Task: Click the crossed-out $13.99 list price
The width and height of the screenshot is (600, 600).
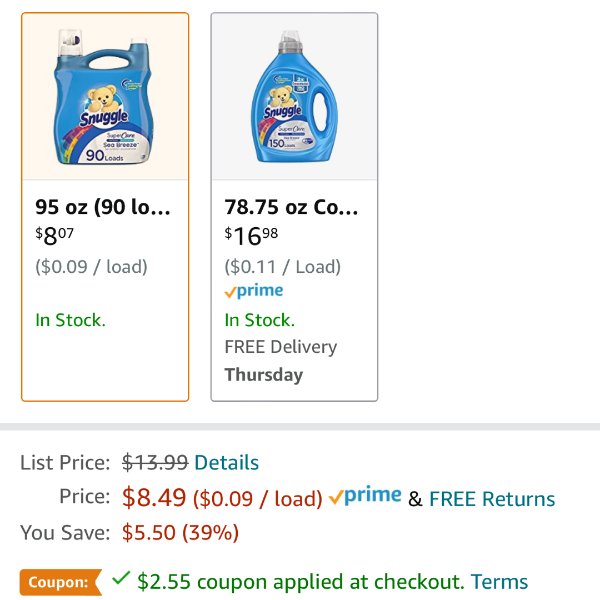Action: pyautogui.click(x=155, y=462)
